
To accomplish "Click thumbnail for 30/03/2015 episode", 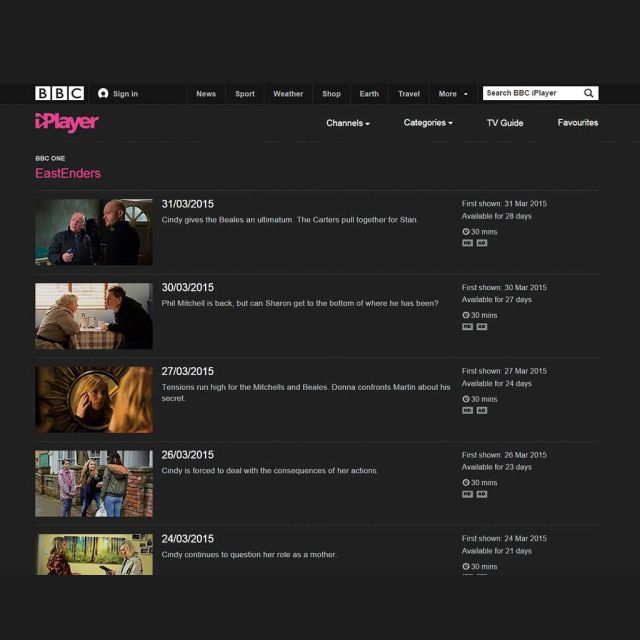I will [x=94, y=316].
